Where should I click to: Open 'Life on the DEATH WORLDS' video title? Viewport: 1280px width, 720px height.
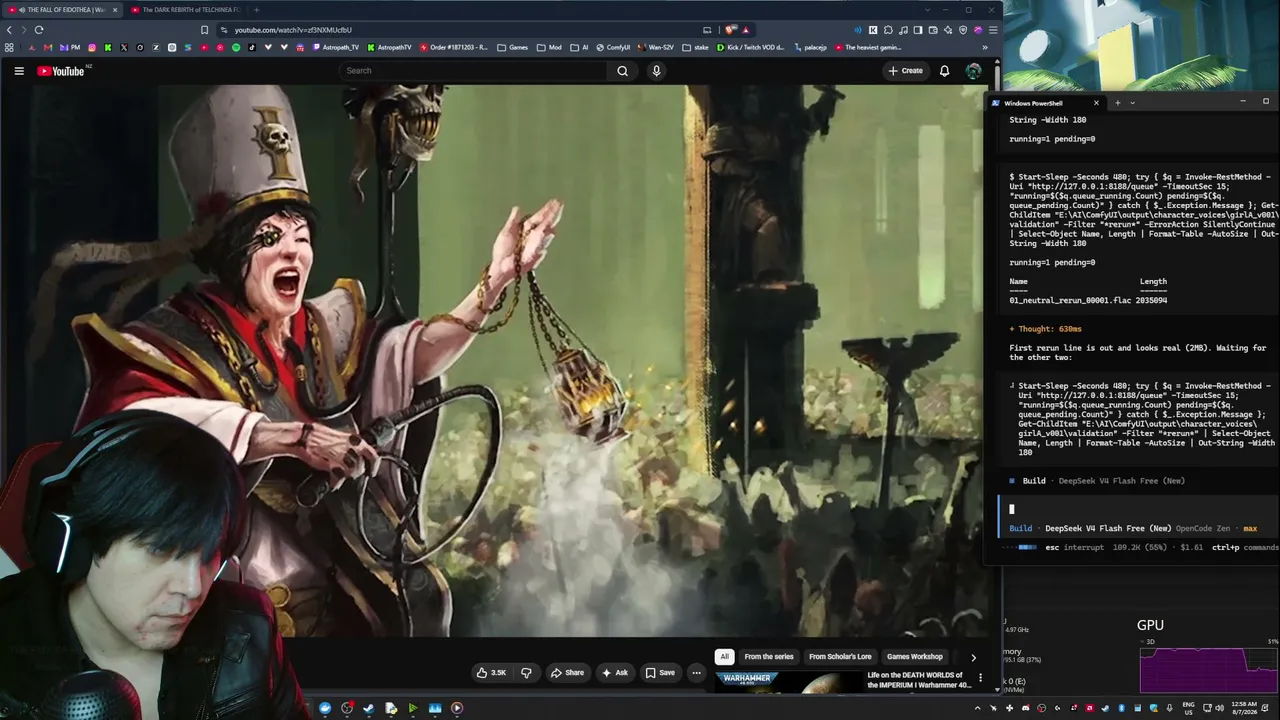(919, 680)
